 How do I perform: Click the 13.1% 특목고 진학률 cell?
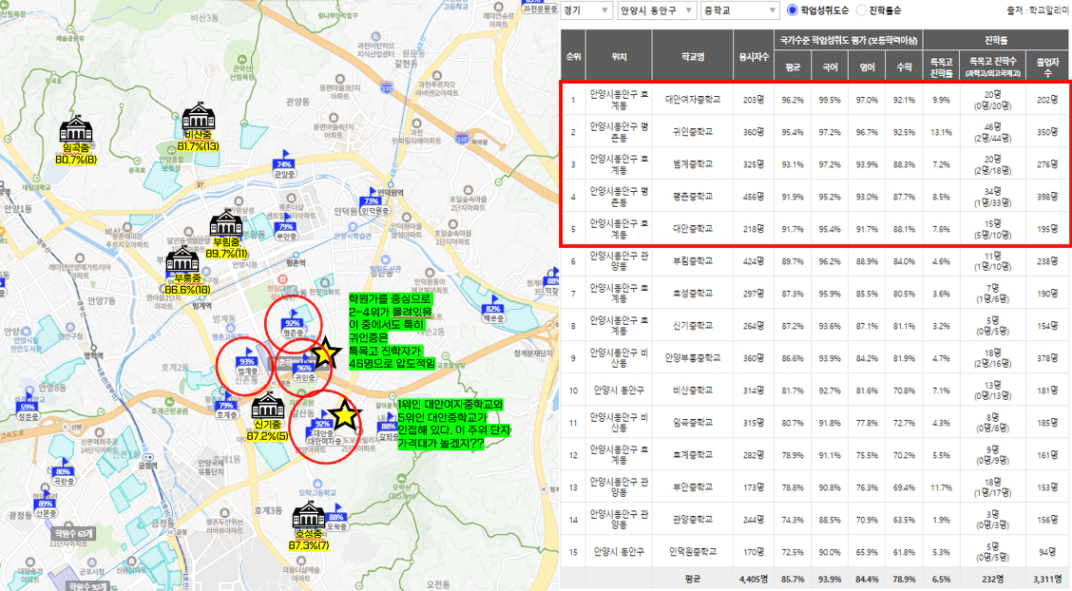[x=941, y=132]
